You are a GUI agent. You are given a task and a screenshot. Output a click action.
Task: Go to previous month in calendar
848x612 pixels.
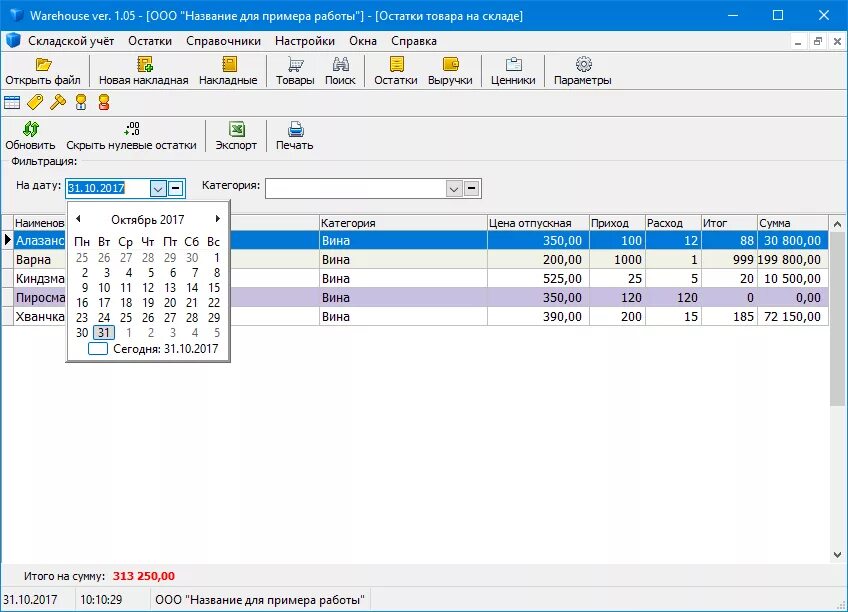coord(78,219)
